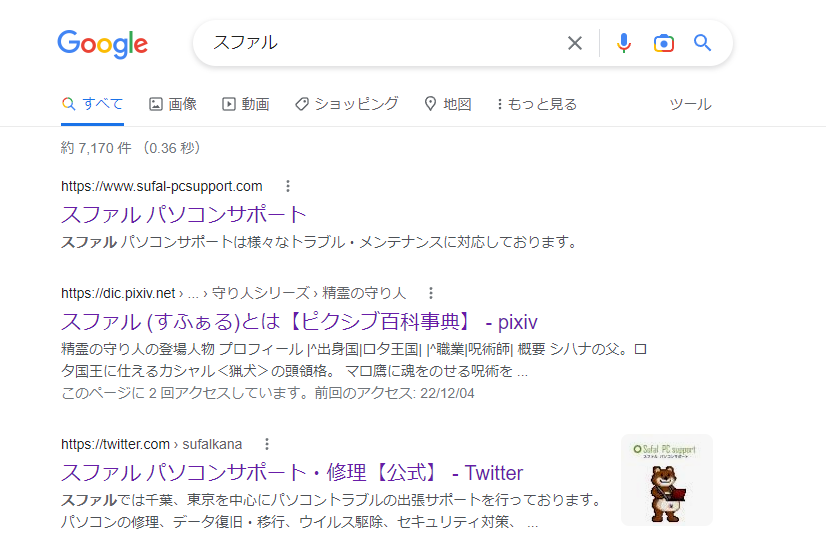
Task: Open the ショッピング tab
Action: 347,104
